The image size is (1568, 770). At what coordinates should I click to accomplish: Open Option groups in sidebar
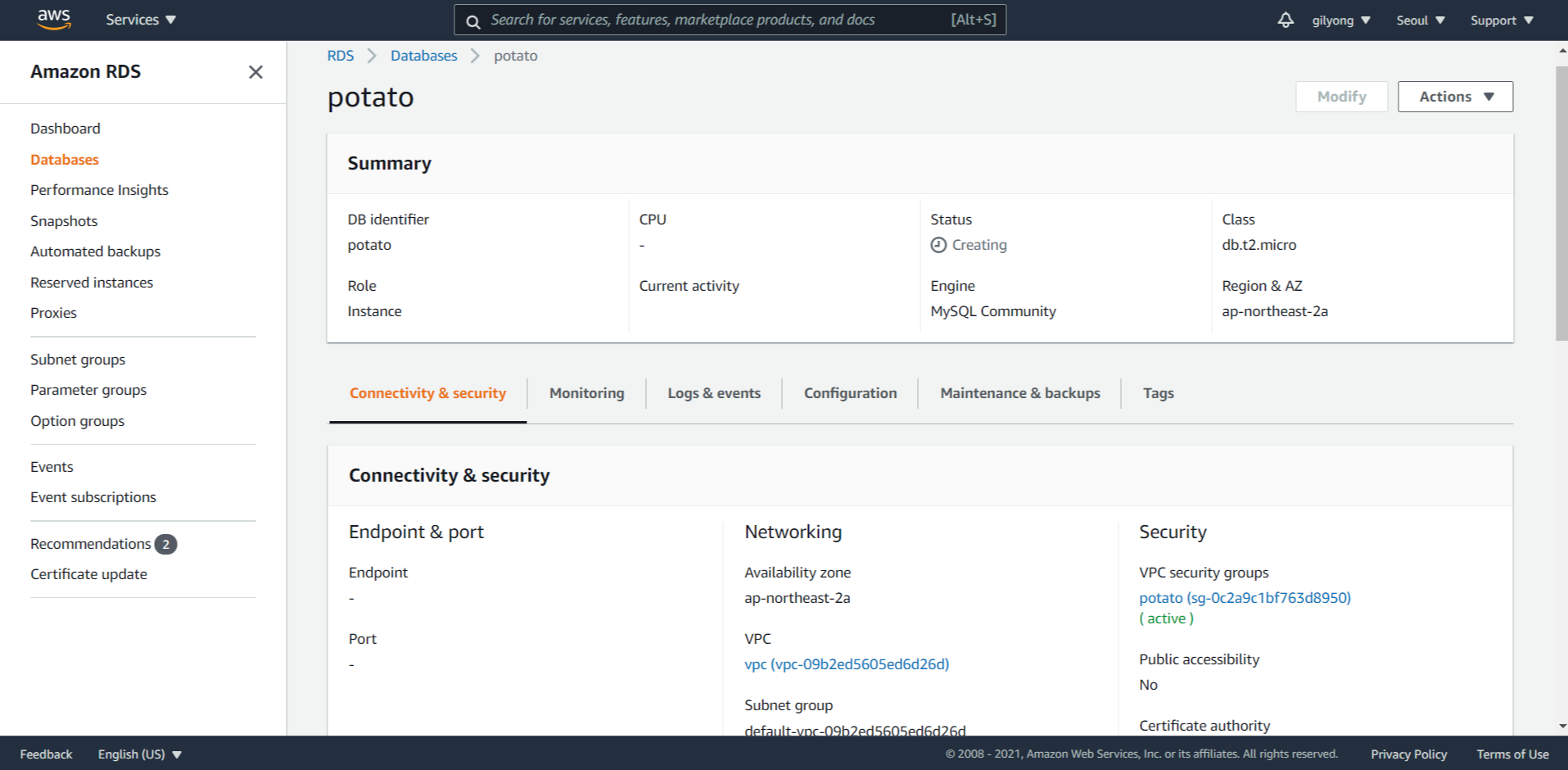pos(77,421)
